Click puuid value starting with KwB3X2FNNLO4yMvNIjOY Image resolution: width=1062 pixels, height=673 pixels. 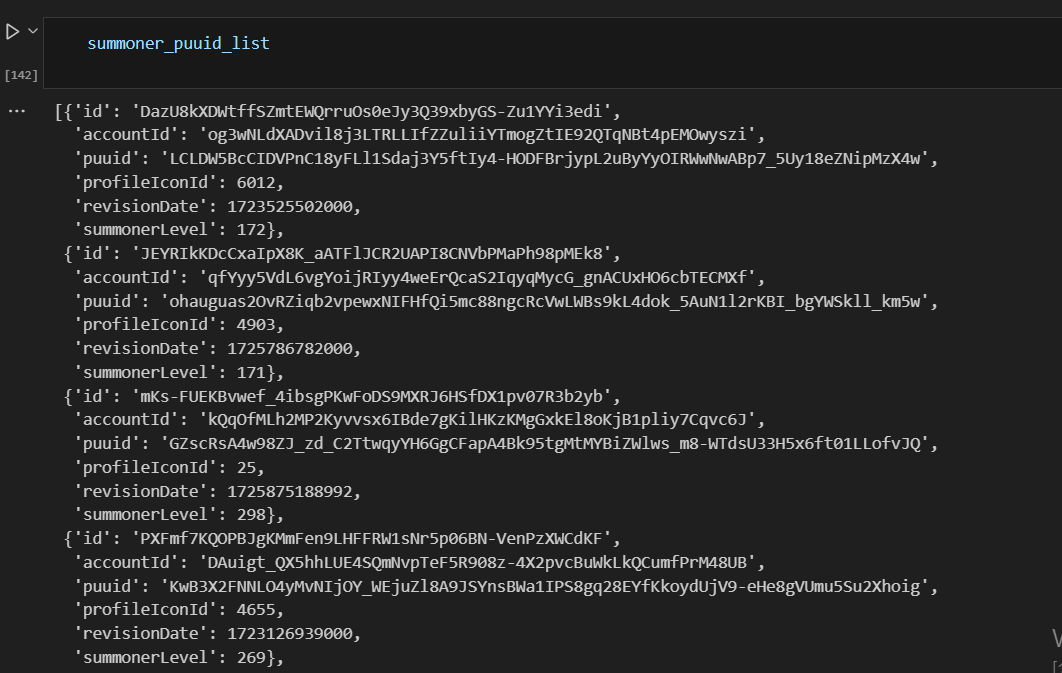pos(545,586)
